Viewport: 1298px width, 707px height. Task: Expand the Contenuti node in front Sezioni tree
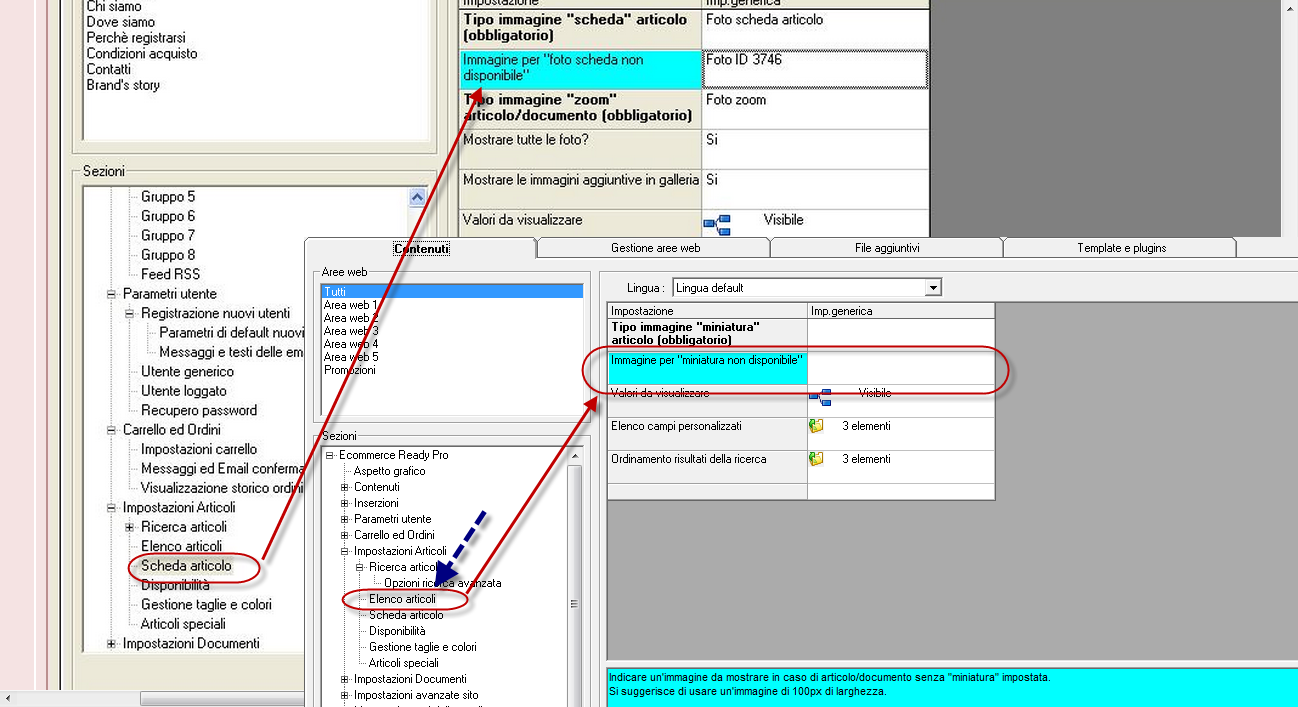(x=345, y=487)
